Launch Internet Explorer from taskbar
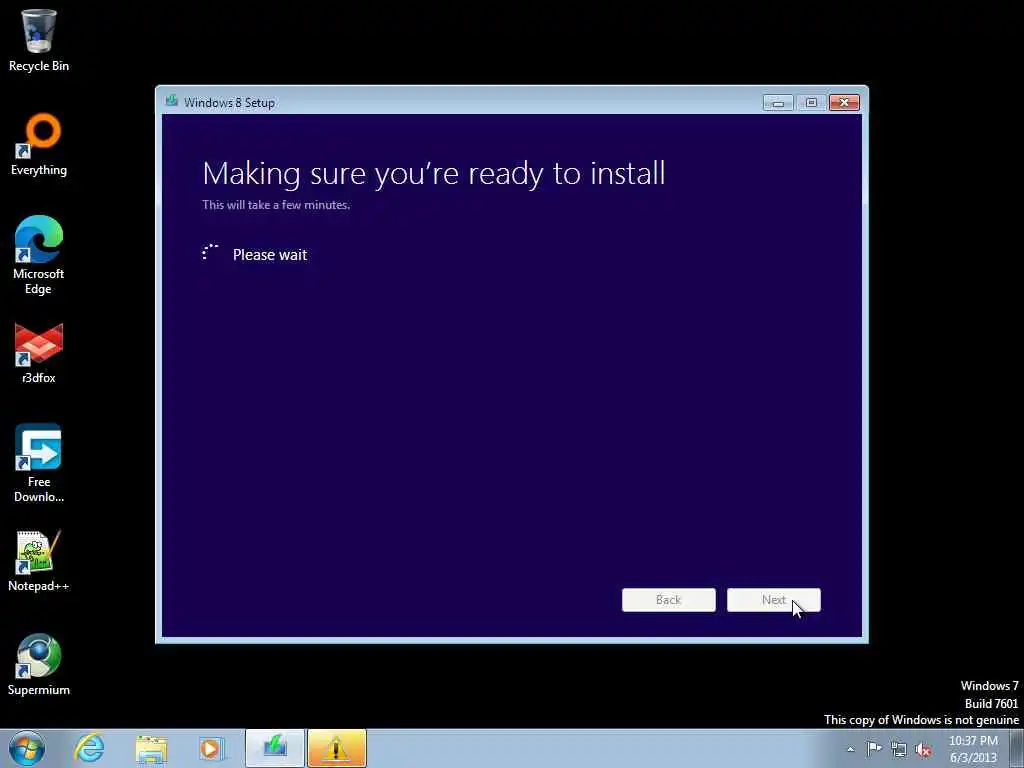 click(89, 748)
